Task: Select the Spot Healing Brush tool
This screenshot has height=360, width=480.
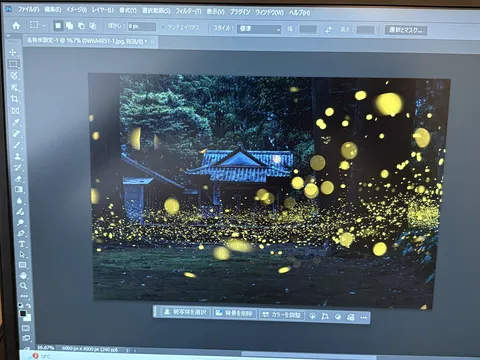Action: click(17, 134)
